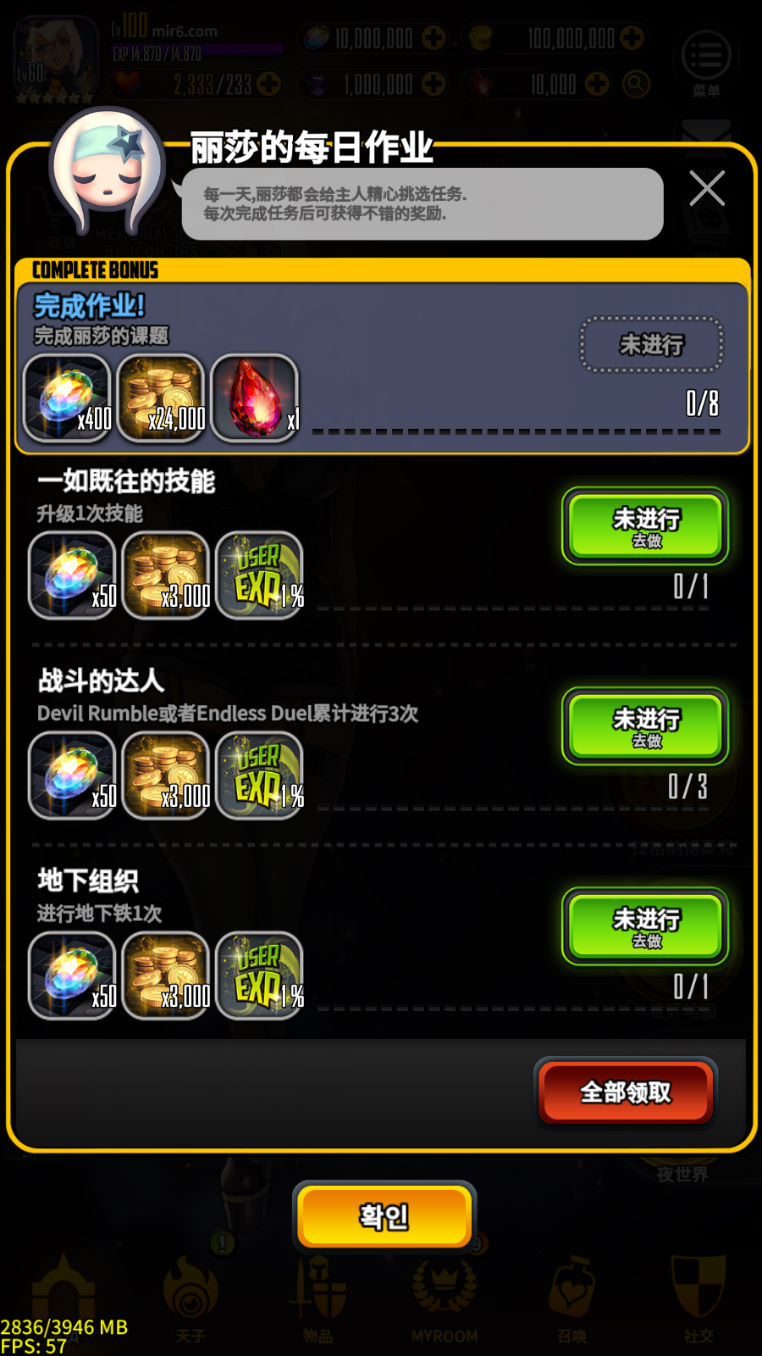Open MYROOM tab in bottom navigation
This screenshot has width=762, height=1356.
444,1300
